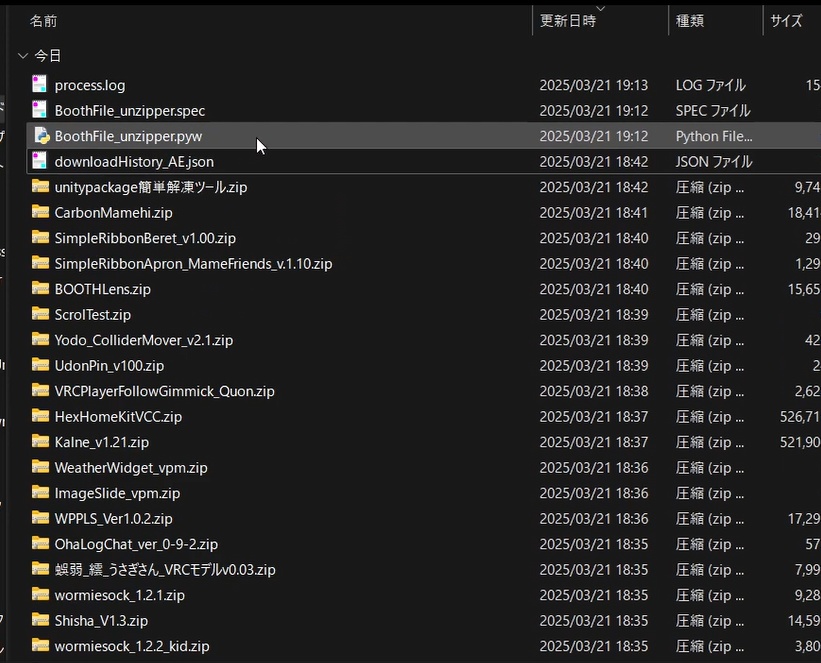Click the zip icon of うさぎさん_VRCモデルv0.03.zip
The image size is (821, 663).
[x=40, y=569]
